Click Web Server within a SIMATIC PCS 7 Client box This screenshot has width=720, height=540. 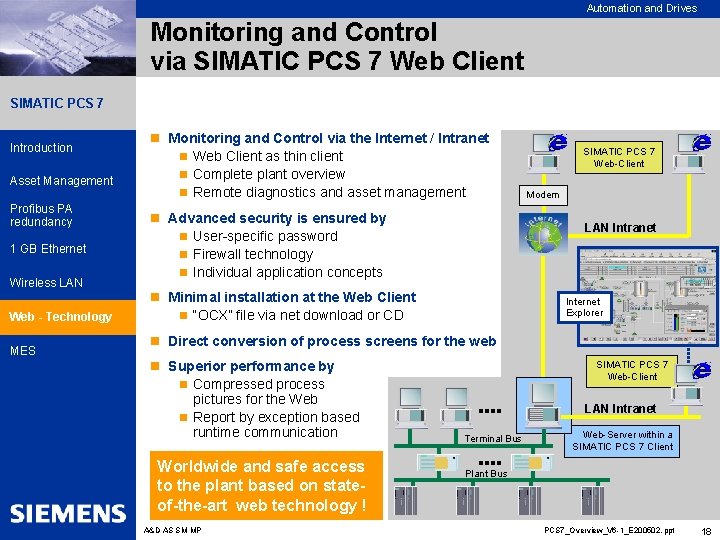pos(622,440)
